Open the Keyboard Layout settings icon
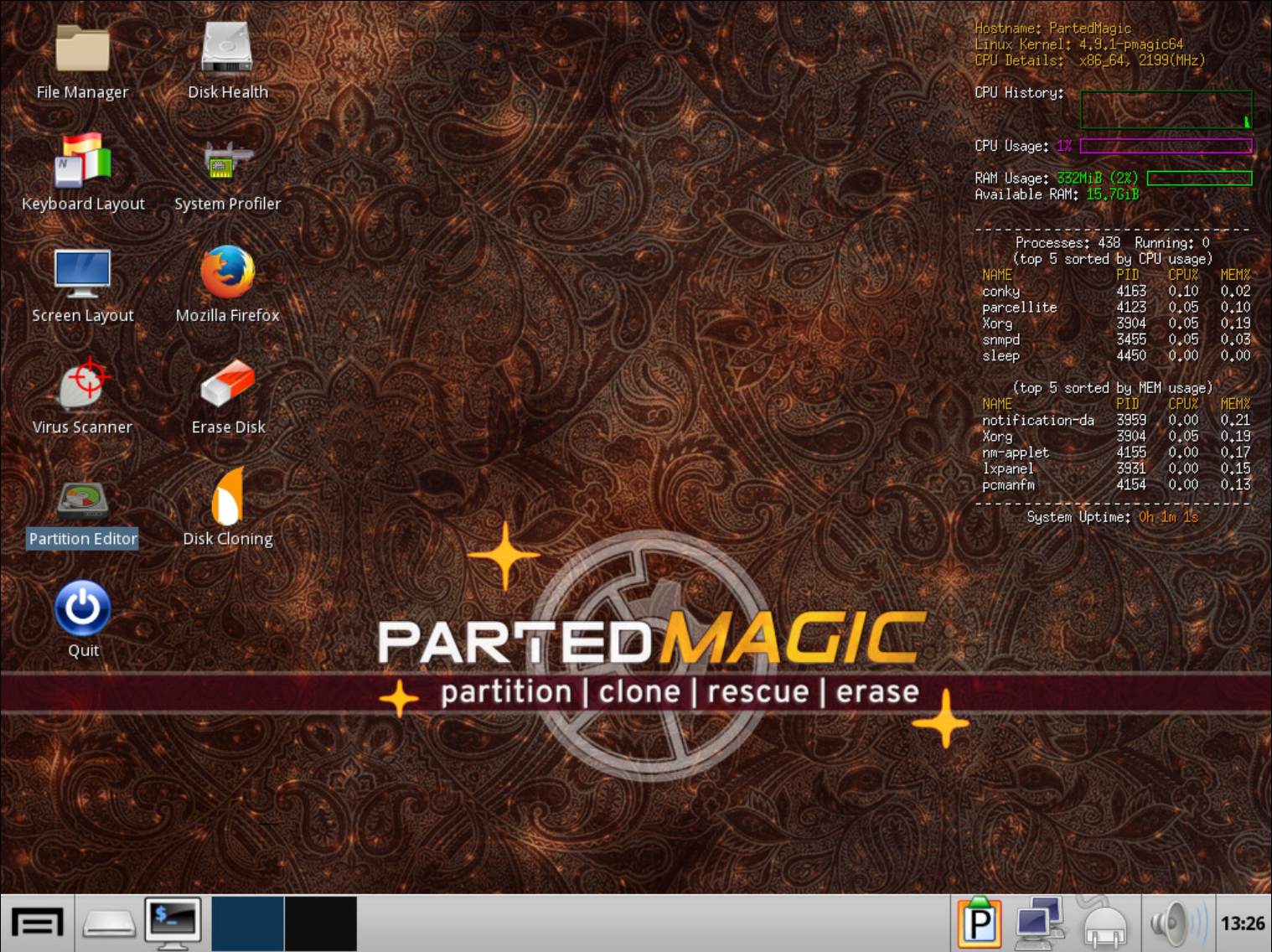 point(82,161)
